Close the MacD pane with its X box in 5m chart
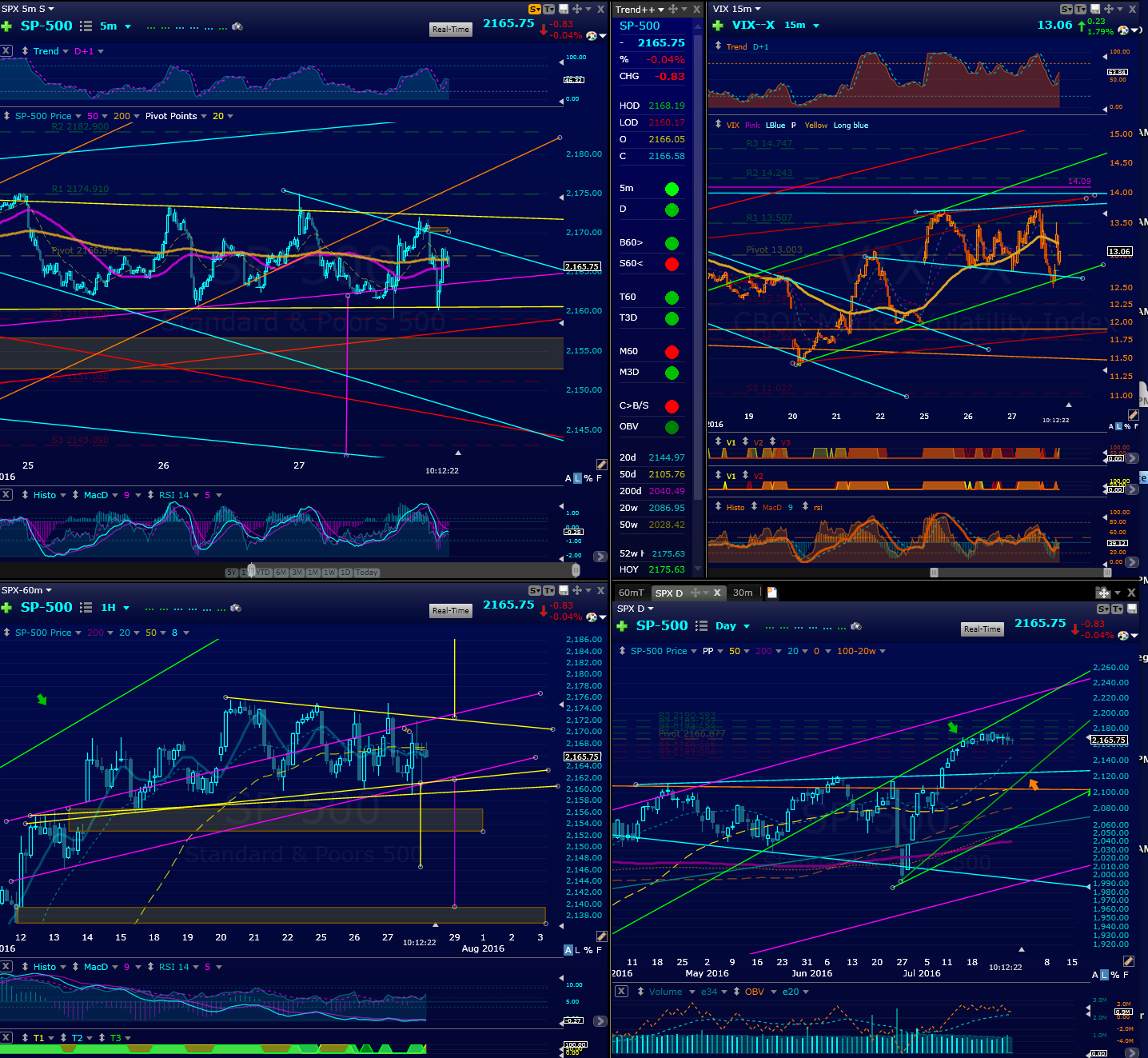Image resolution: width=1148 pixels, height=1058 pixels. click(6, 495)
